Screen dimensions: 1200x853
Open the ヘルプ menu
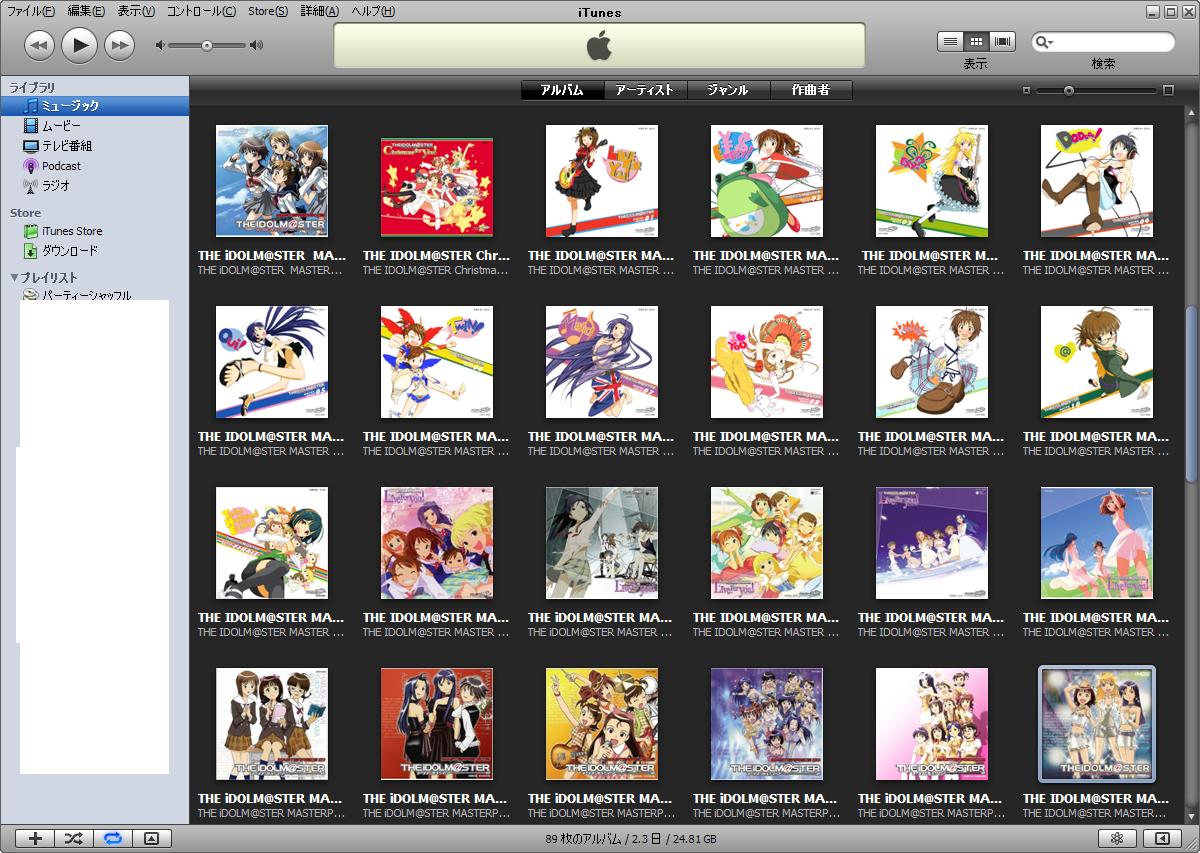coord(373,12)
